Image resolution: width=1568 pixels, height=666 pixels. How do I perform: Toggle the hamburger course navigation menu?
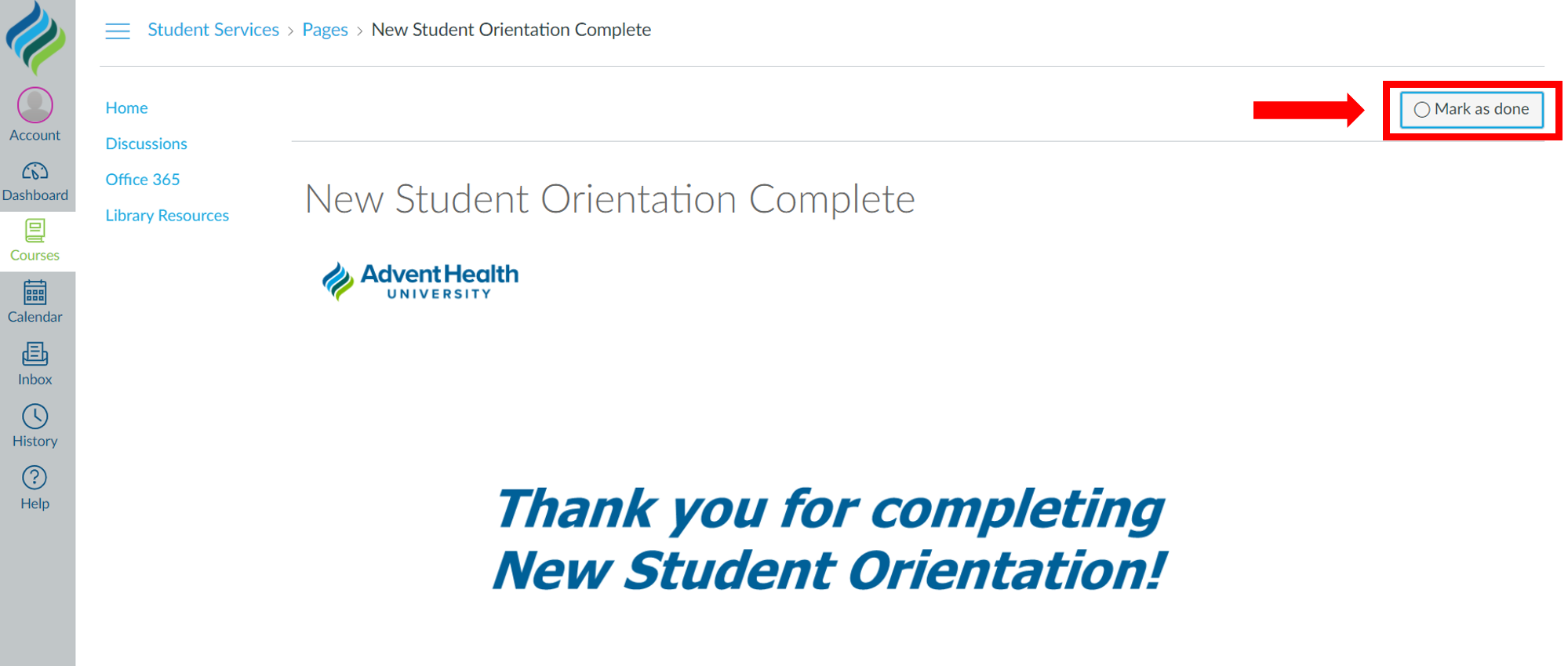(x=118, y=31)
